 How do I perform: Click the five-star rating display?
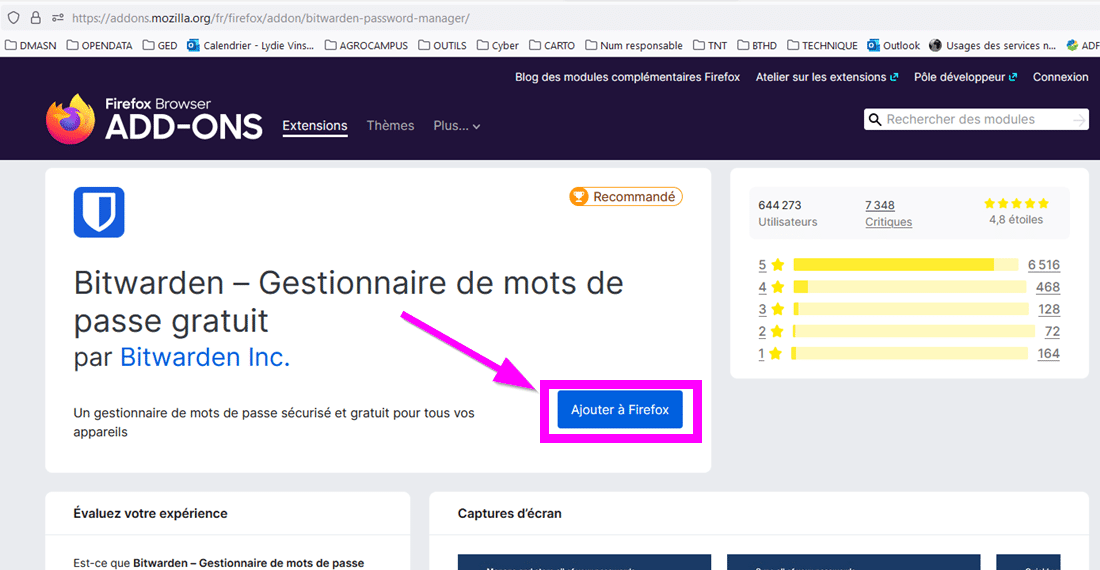pos(1016,203)
